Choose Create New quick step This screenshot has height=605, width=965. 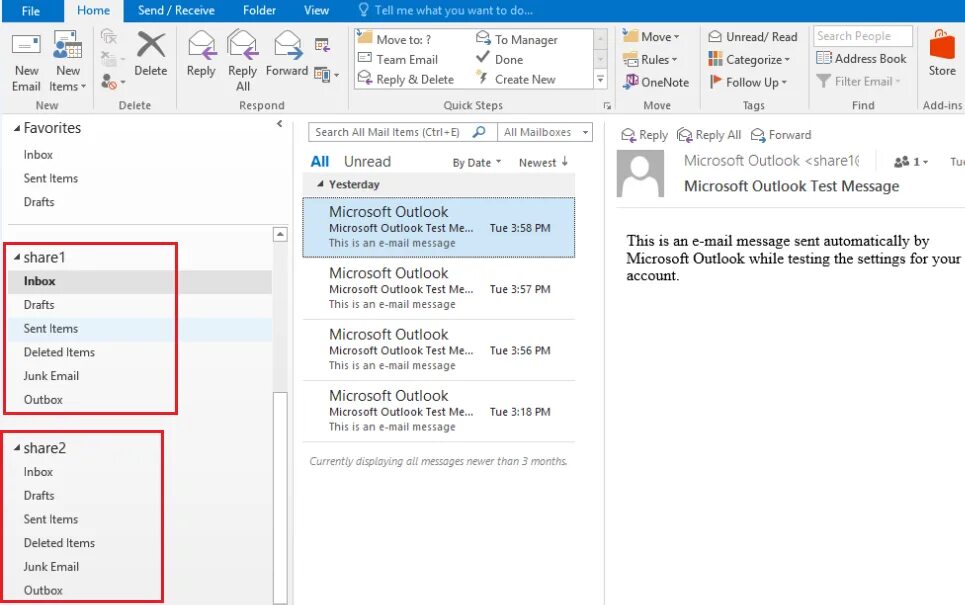[516, 79]
